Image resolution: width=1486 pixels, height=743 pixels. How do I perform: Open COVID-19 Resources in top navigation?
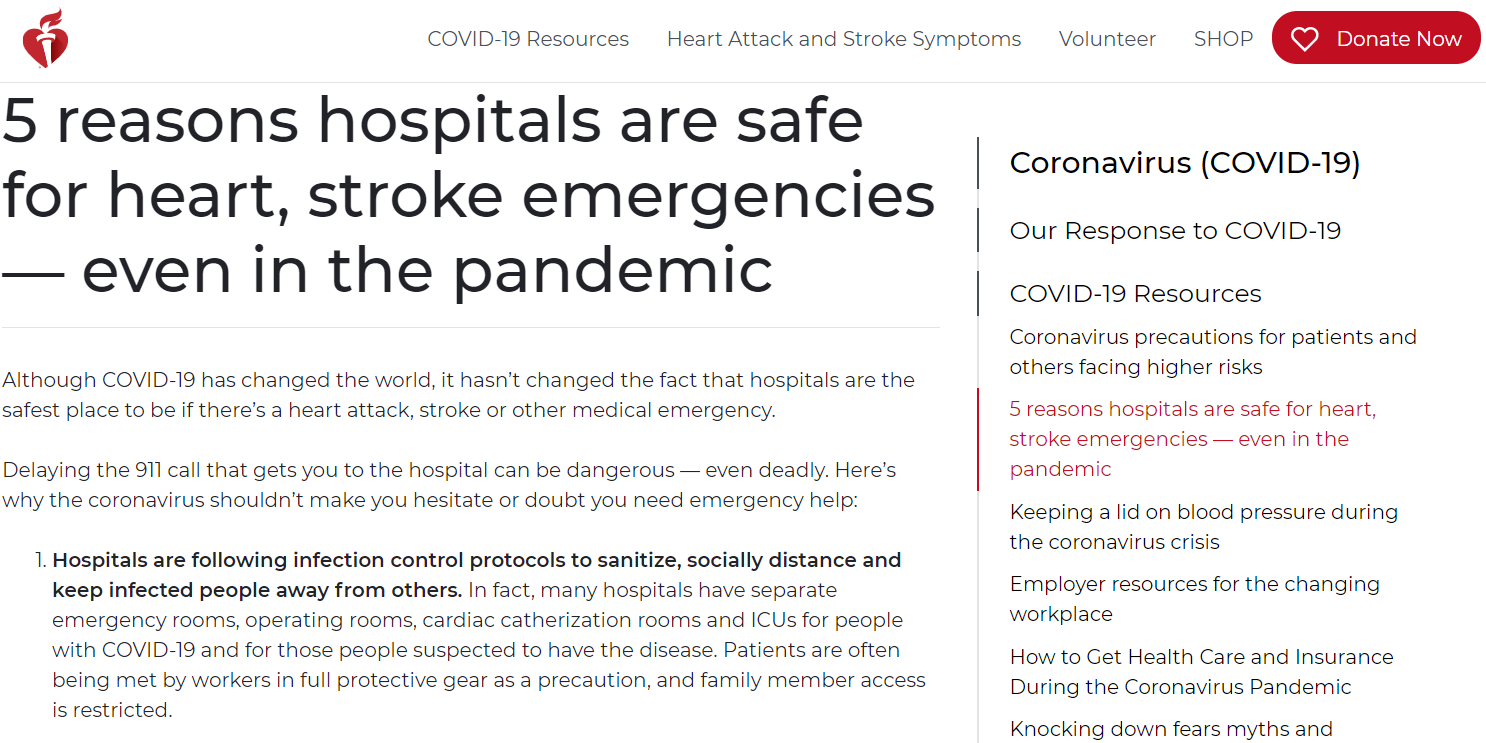click(528, 39)
